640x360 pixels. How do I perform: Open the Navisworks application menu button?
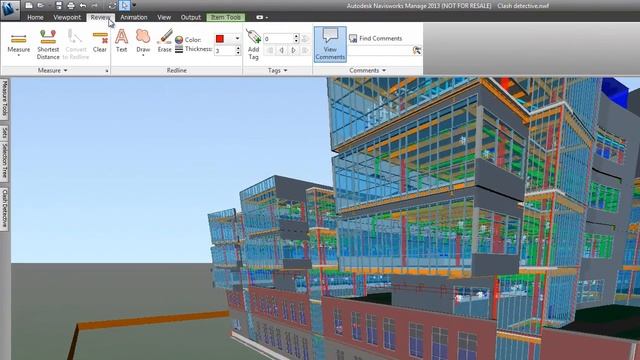(10, 10)
